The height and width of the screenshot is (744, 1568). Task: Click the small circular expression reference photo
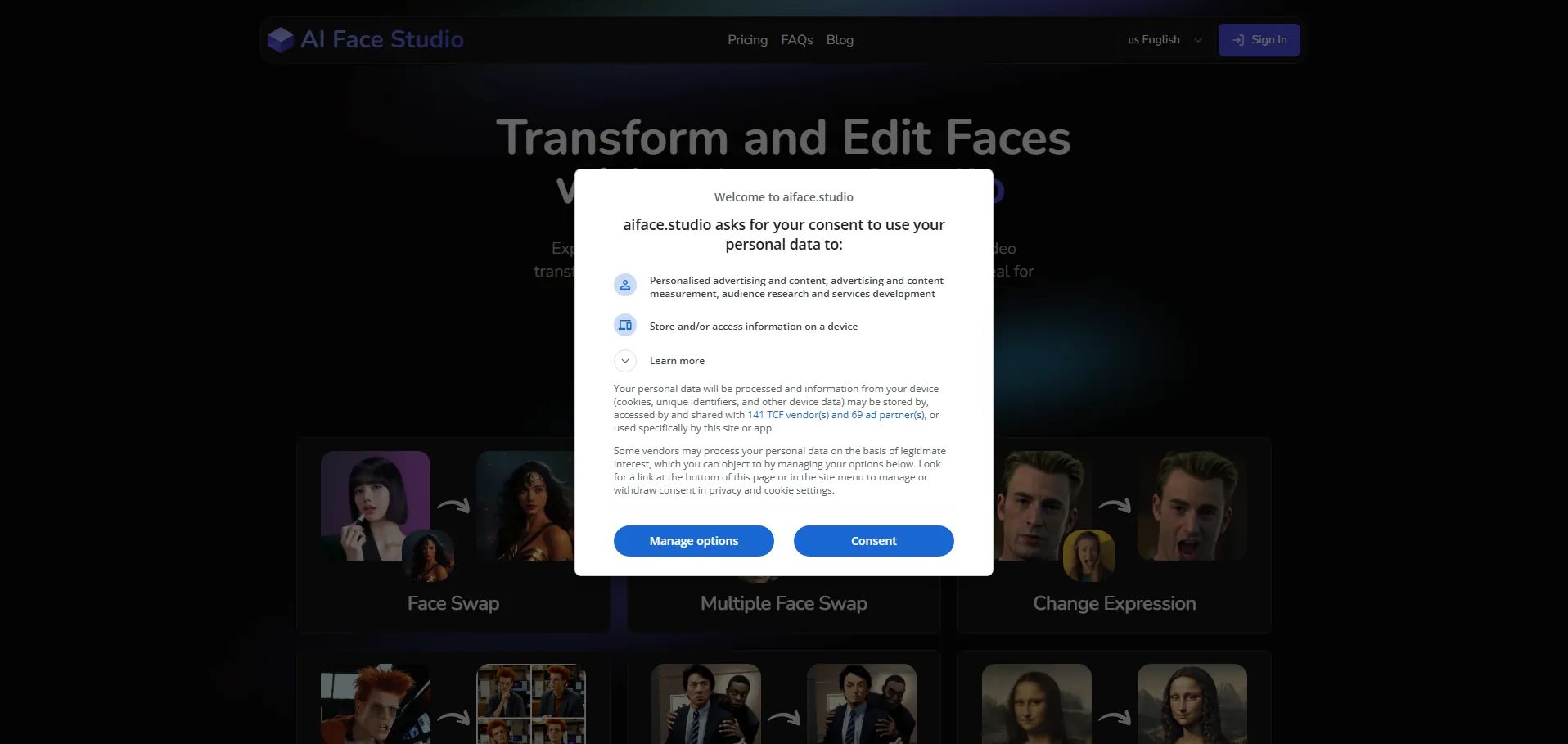coord(1088,556)
